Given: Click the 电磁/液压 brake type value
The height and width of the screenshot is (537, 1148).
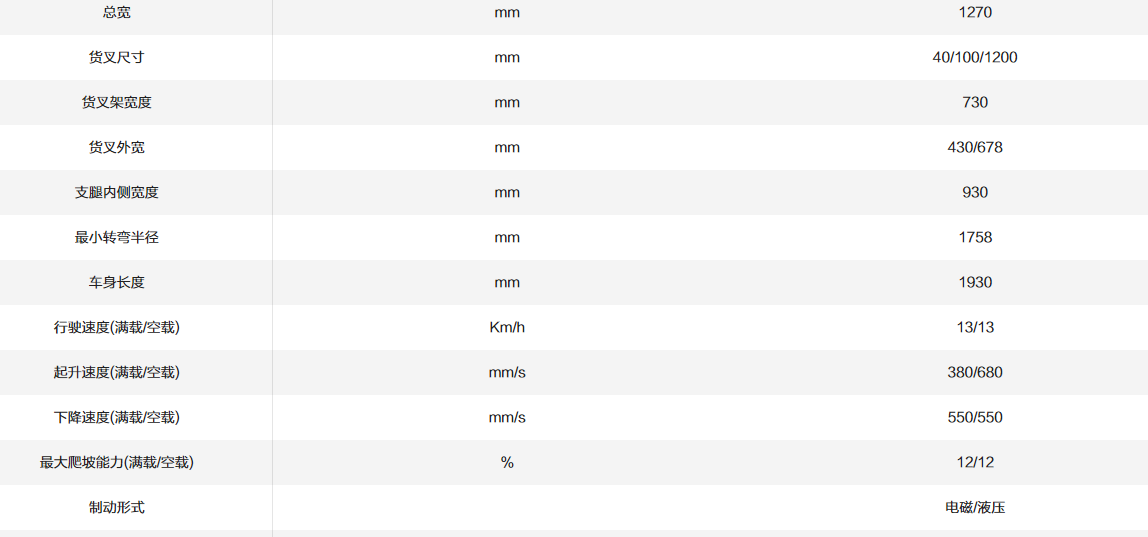Looking at the screenshot, I should point(974,508).
